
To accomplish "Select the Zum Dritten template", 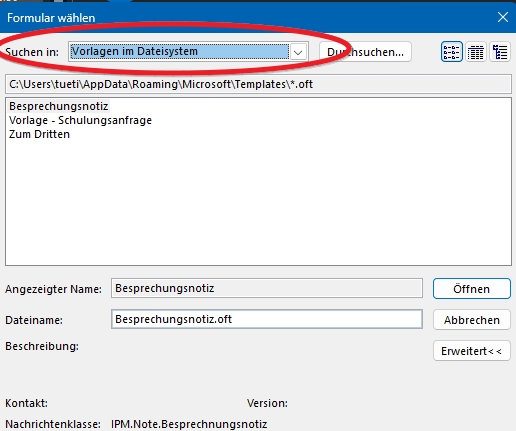I will (x=39, y=134).
